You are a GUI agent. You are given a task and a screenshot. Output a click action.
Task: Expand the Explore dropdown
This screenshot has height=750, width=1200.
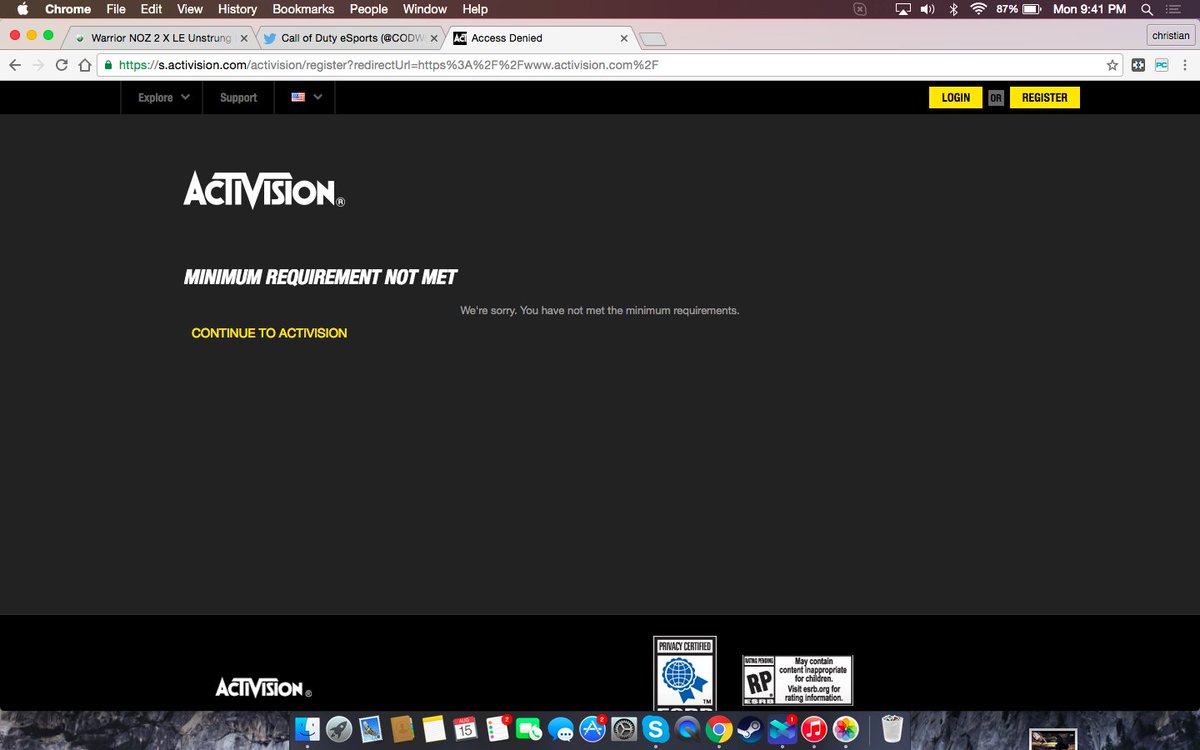[x=163, y=97]
